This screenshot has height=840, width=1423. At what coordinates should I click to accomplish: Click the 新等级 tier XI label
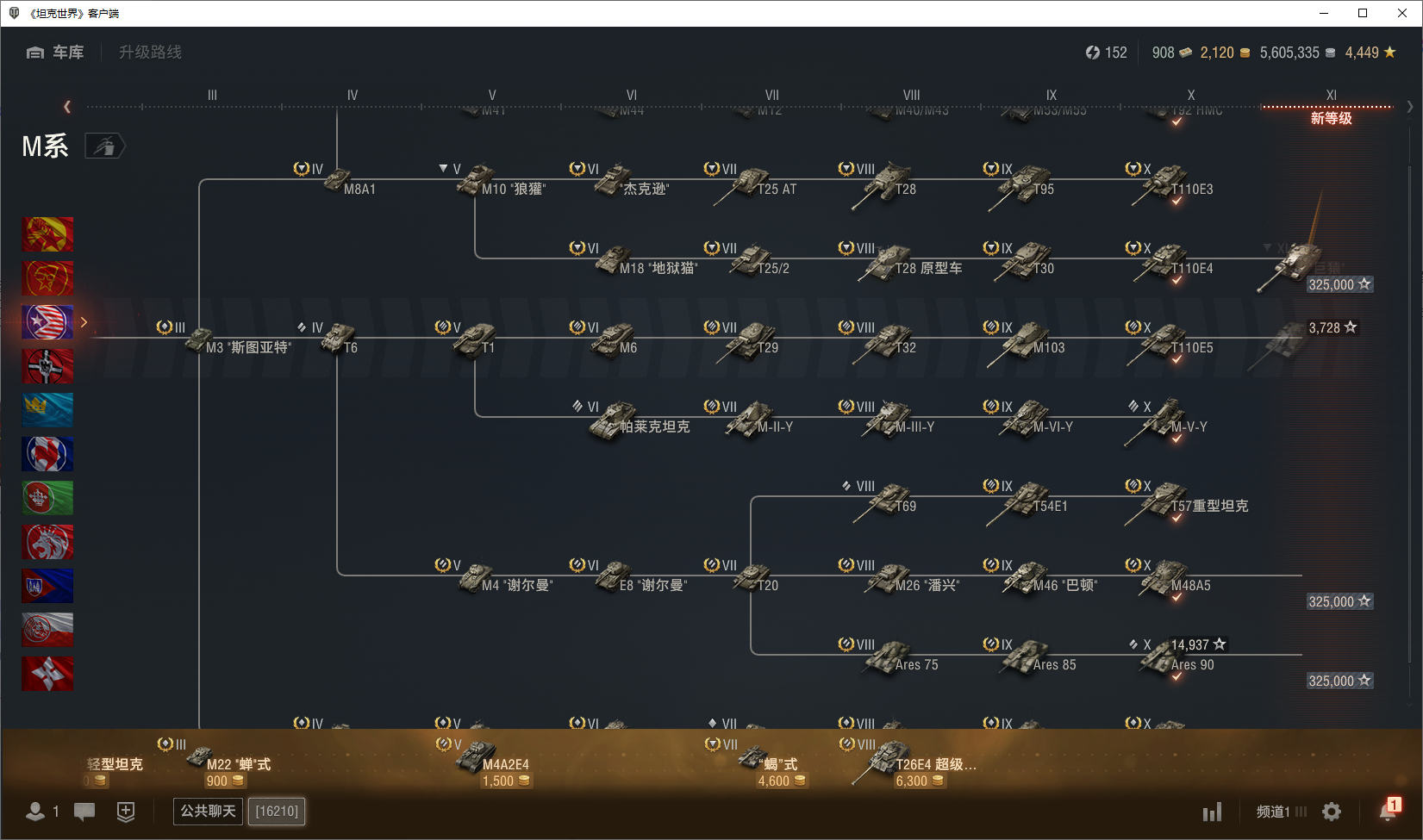coord(1331,118)
